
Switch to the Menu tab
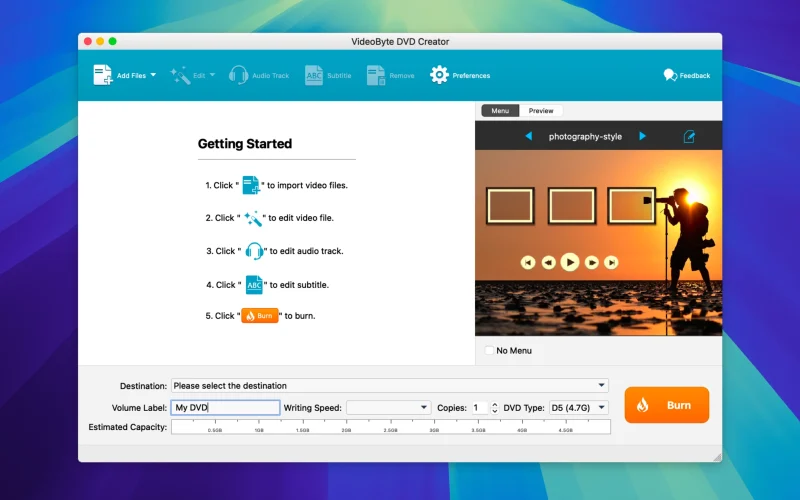[500, 111]
